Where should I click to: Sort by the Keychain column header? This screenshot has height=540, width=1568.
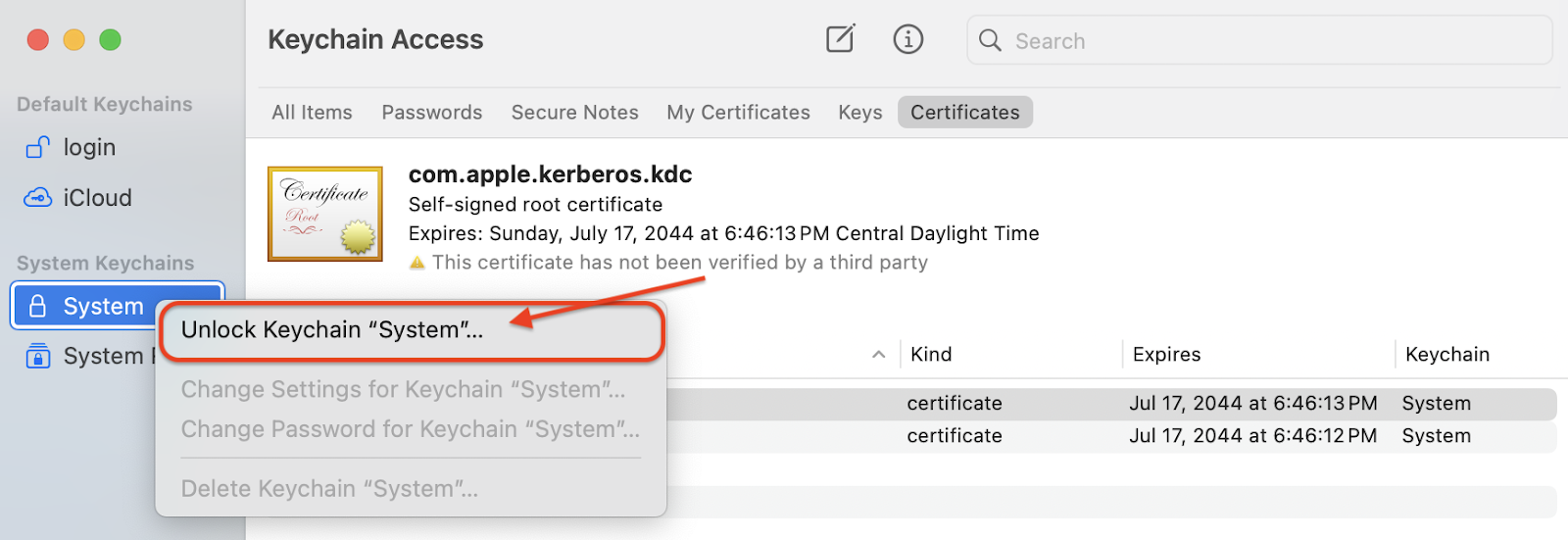click(x=1447, y=355)
